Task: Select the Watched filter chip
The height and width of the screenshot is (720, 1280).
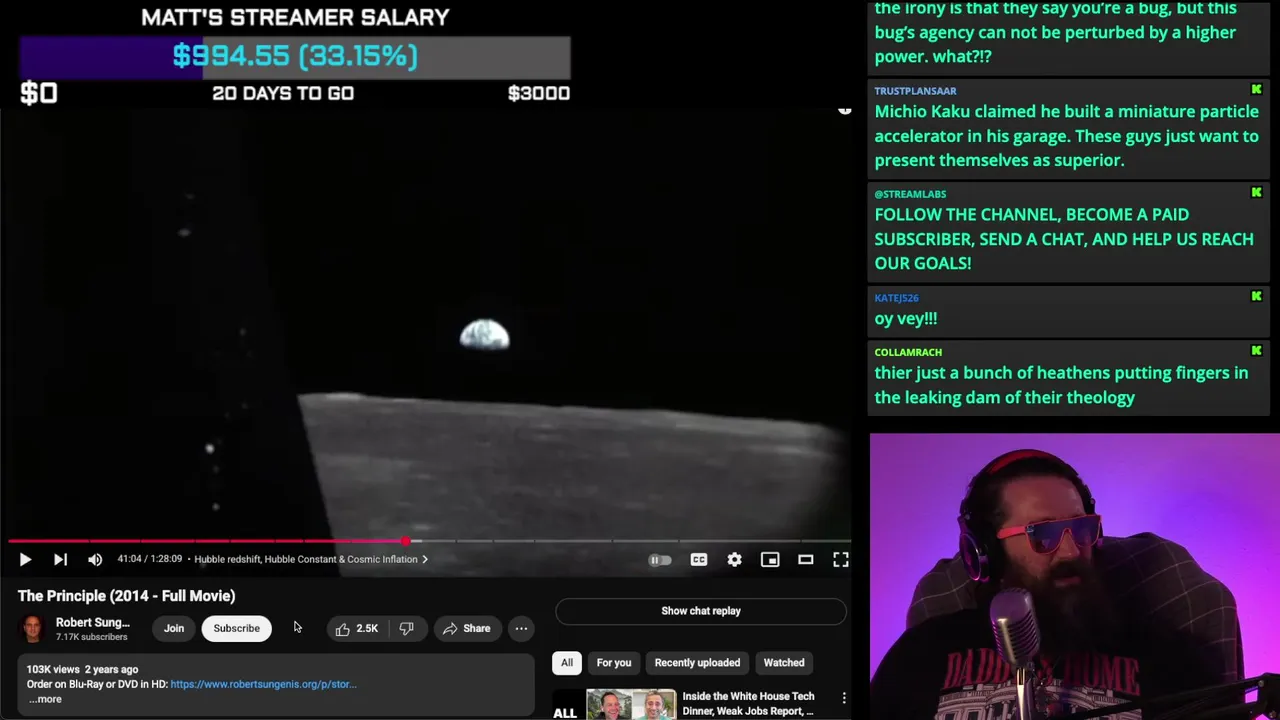Action: (784, 663)
